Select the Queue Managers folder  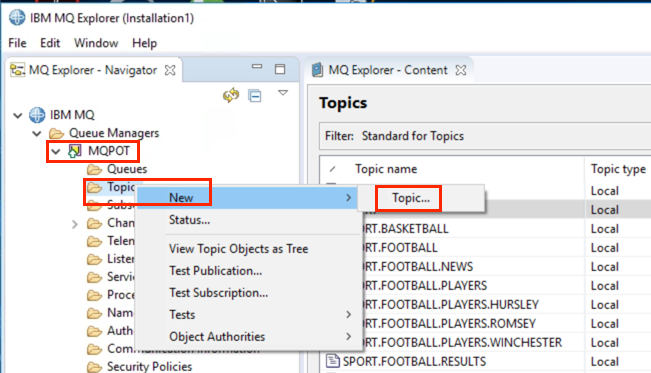(114, 133)
